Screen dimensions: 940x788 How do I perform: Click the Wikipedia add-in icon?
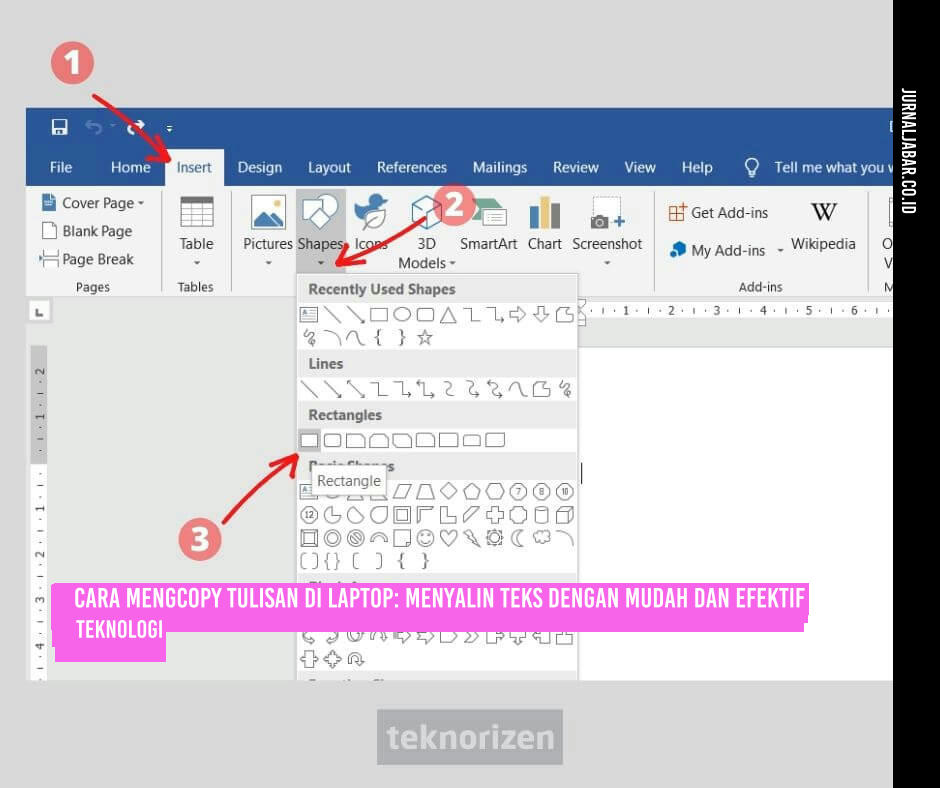pyautogui.click(x=823, y=212)
